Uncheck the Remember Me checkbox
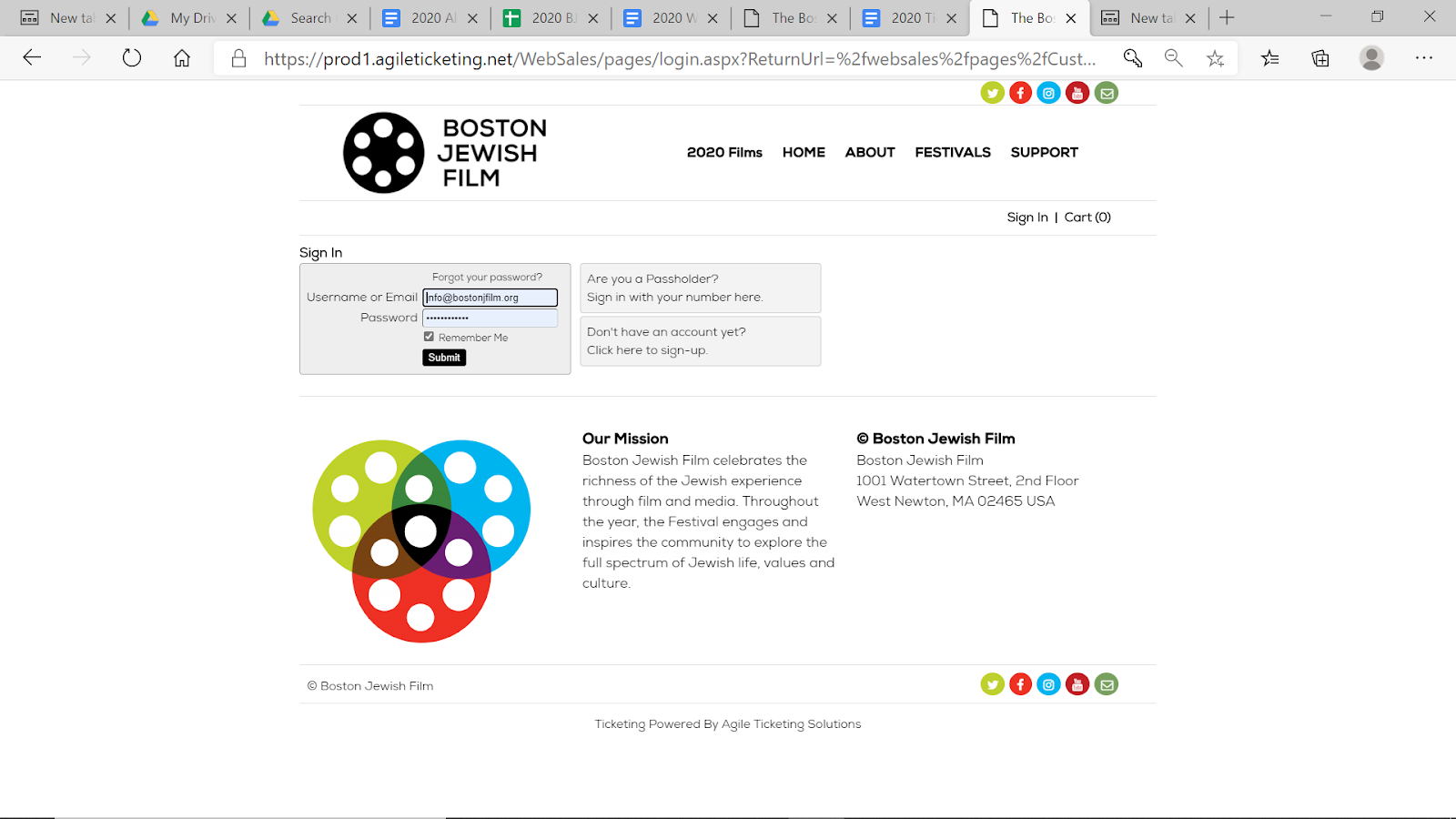 [x=429, y=337]
